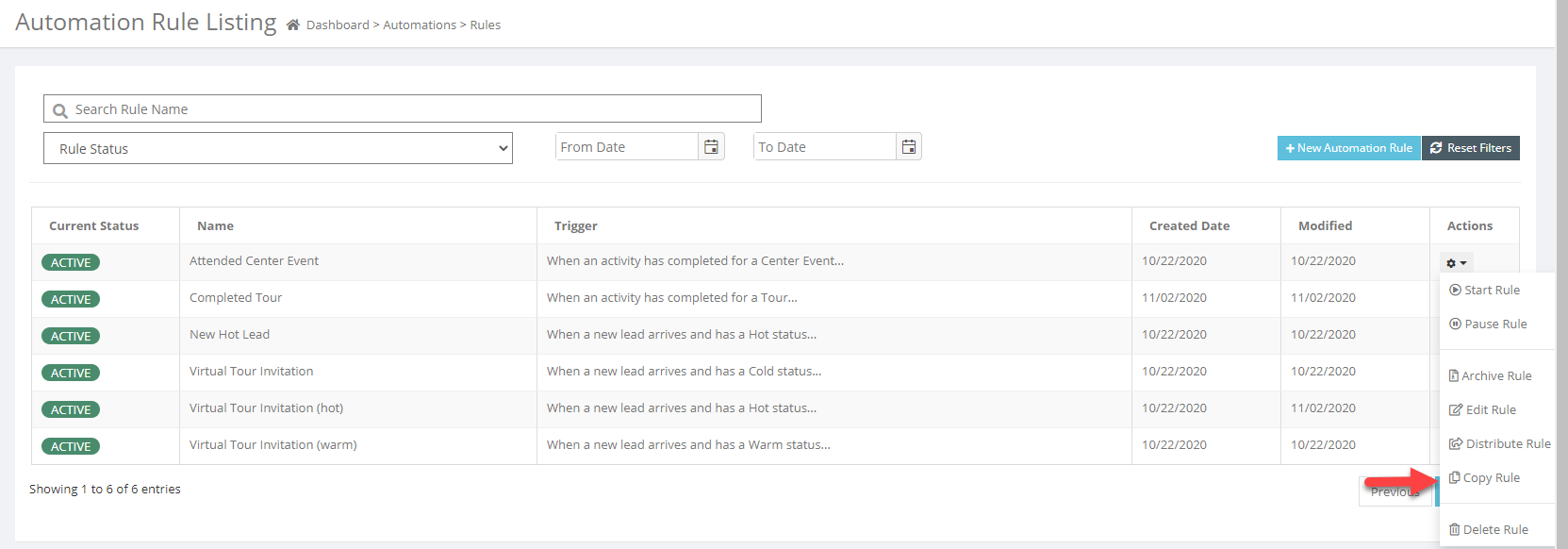Viewport: 1568px width, 549px height.
Task: Click the New Automation Rule button
Action: pyautogui.click(x=1348, y=148)
